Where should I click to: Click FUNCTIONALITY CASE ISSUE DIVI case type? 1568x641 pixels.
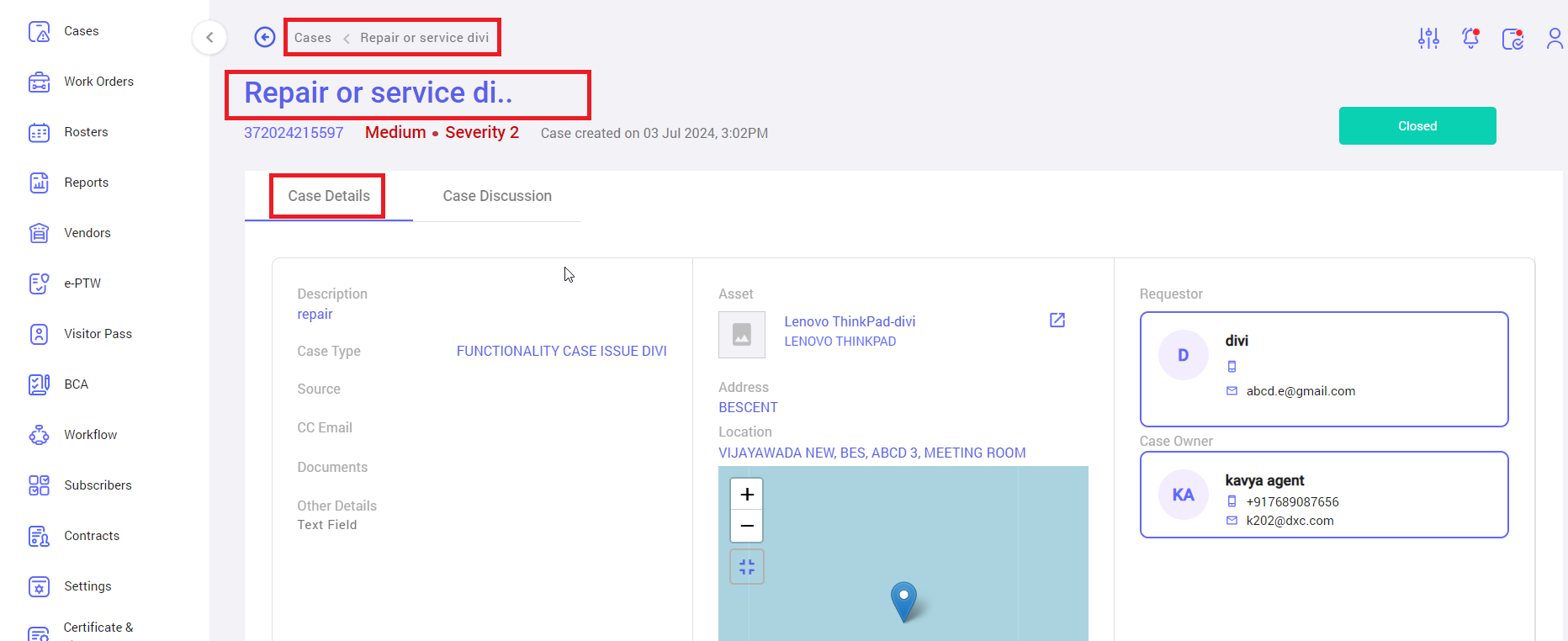[562, 351]
